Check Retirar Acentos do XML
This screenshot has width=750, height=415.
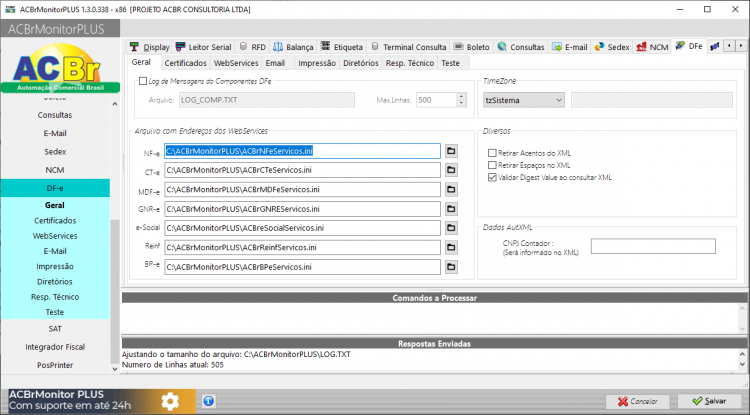tap(492, 153)
